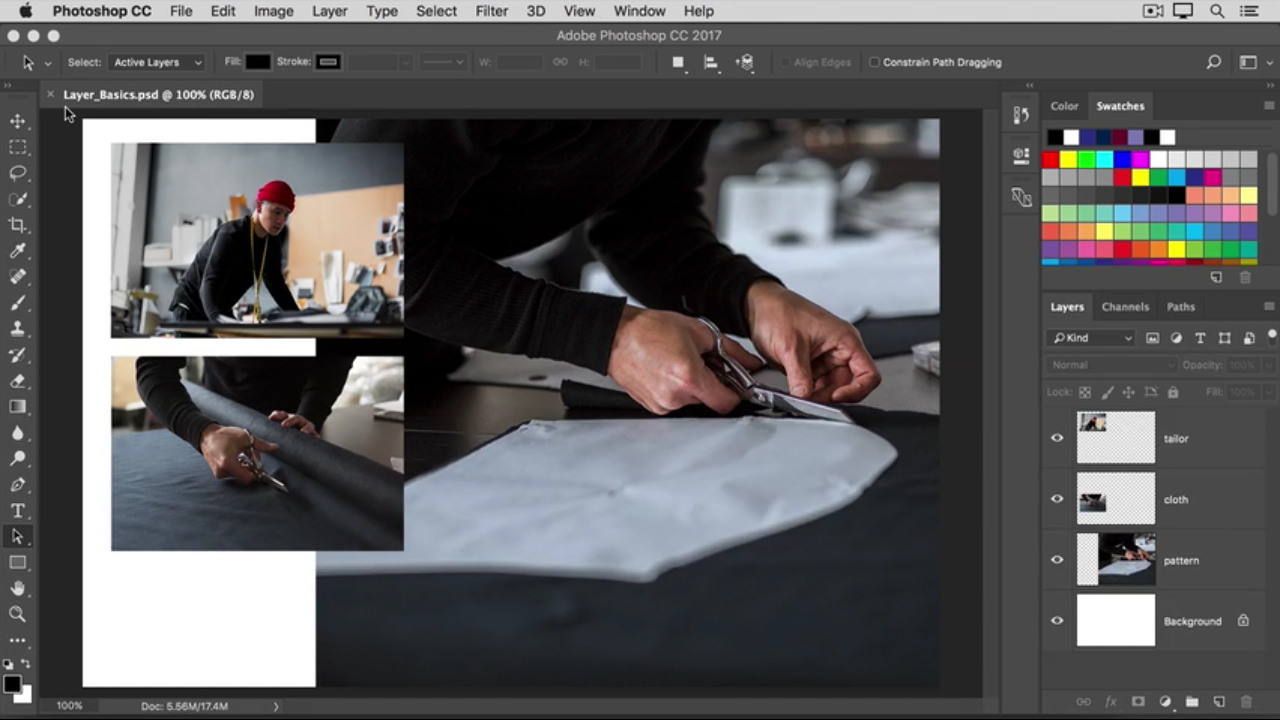Screen dimensions: 1280x720
Task: Open the Kind layer filter dropdown
Action: [1091, 338]
